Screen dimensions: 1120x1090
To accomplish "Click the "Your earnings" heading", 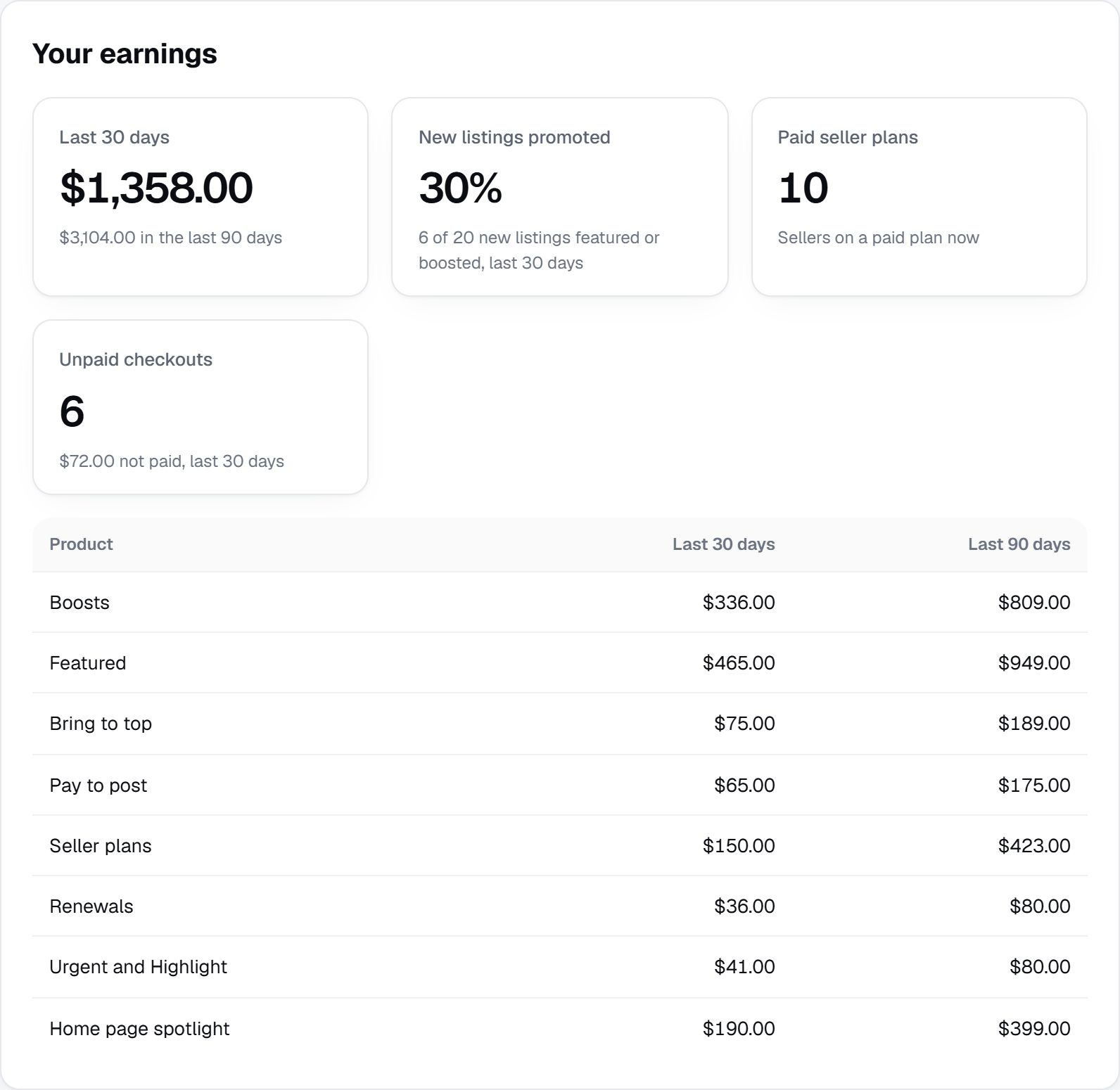I will tap(125, 54).
